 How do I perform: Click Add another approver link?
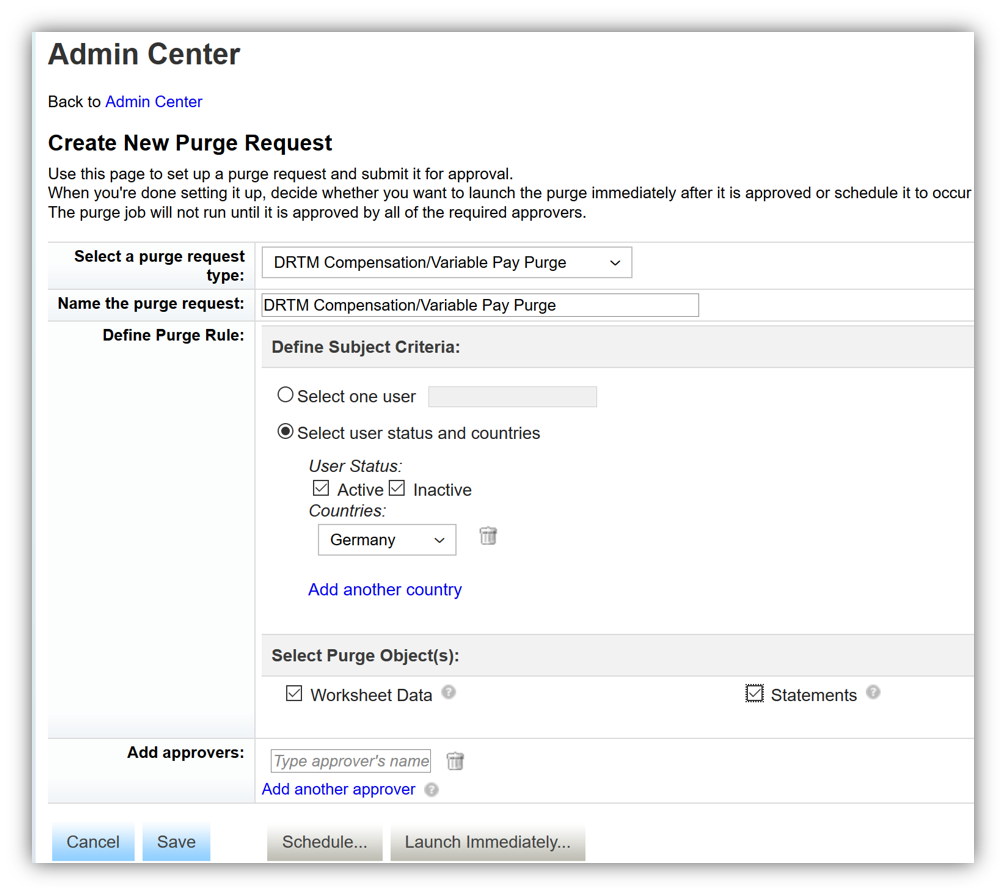coord(338,789)
